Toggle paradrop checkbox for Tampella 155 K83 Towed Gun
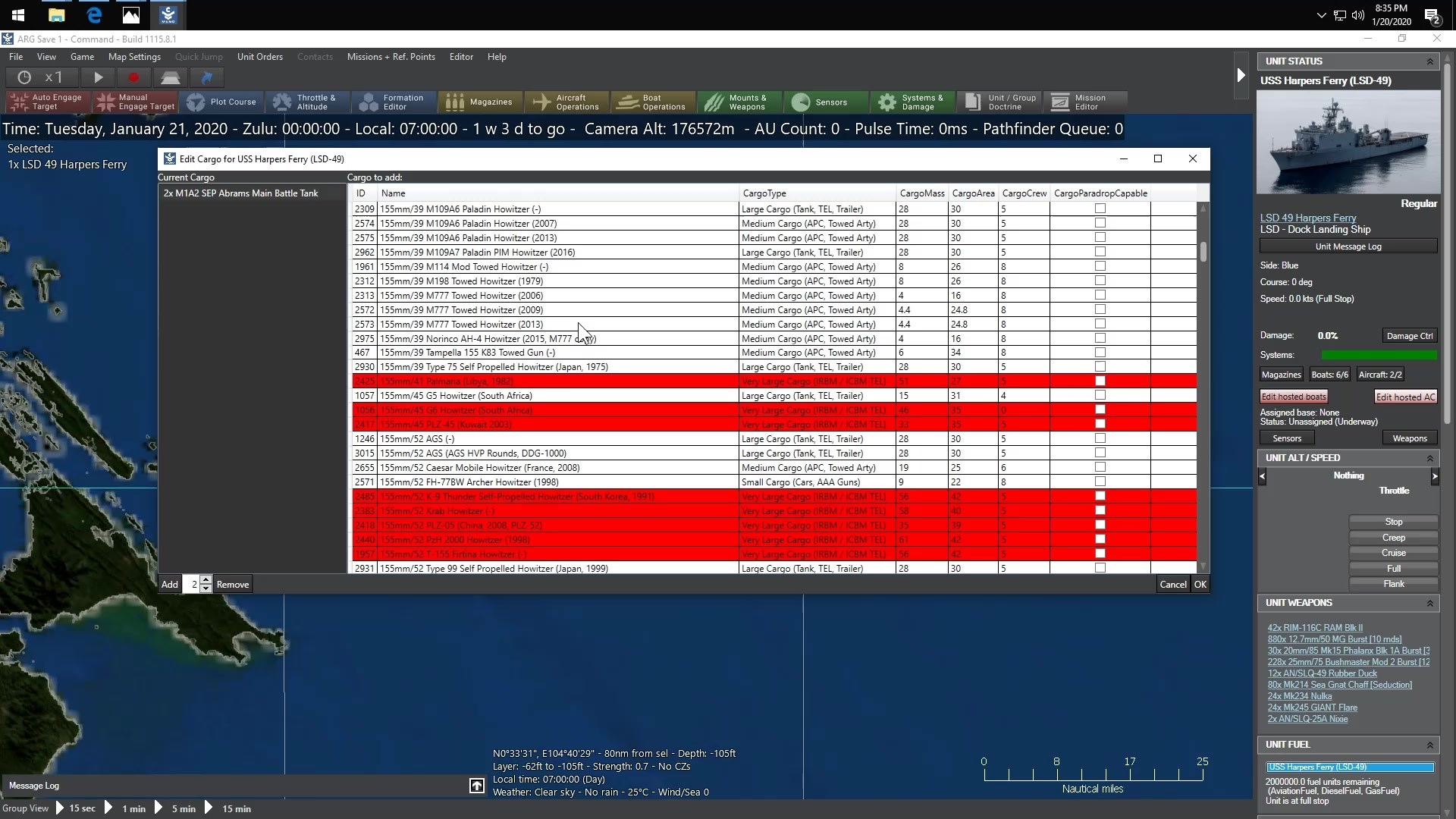Image resolution: width=1456 pixels, height=819 pixels. tap(1100, 352)
